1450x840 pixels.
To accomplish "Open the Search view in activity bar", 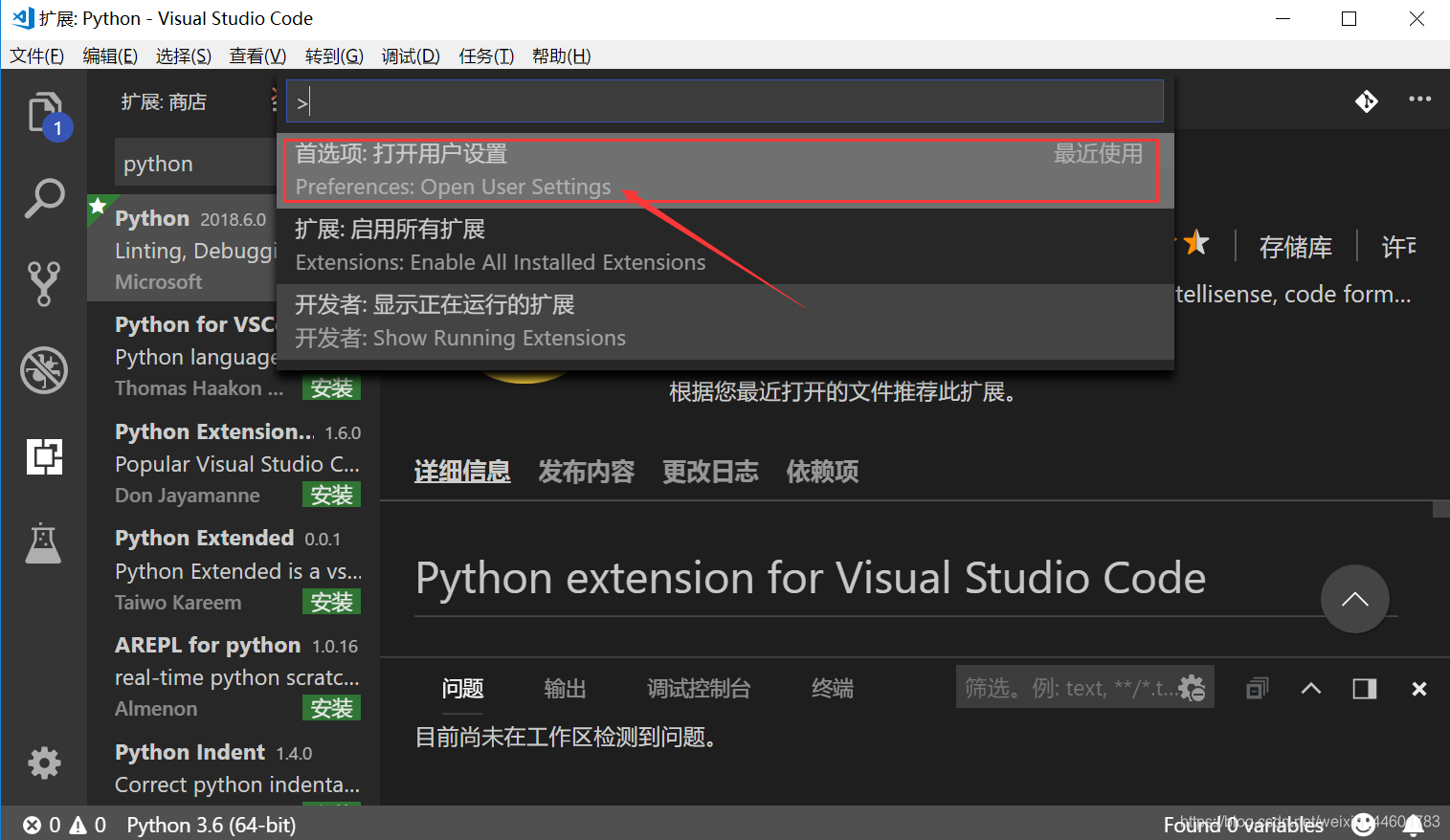I will click(x=44, y=199).
